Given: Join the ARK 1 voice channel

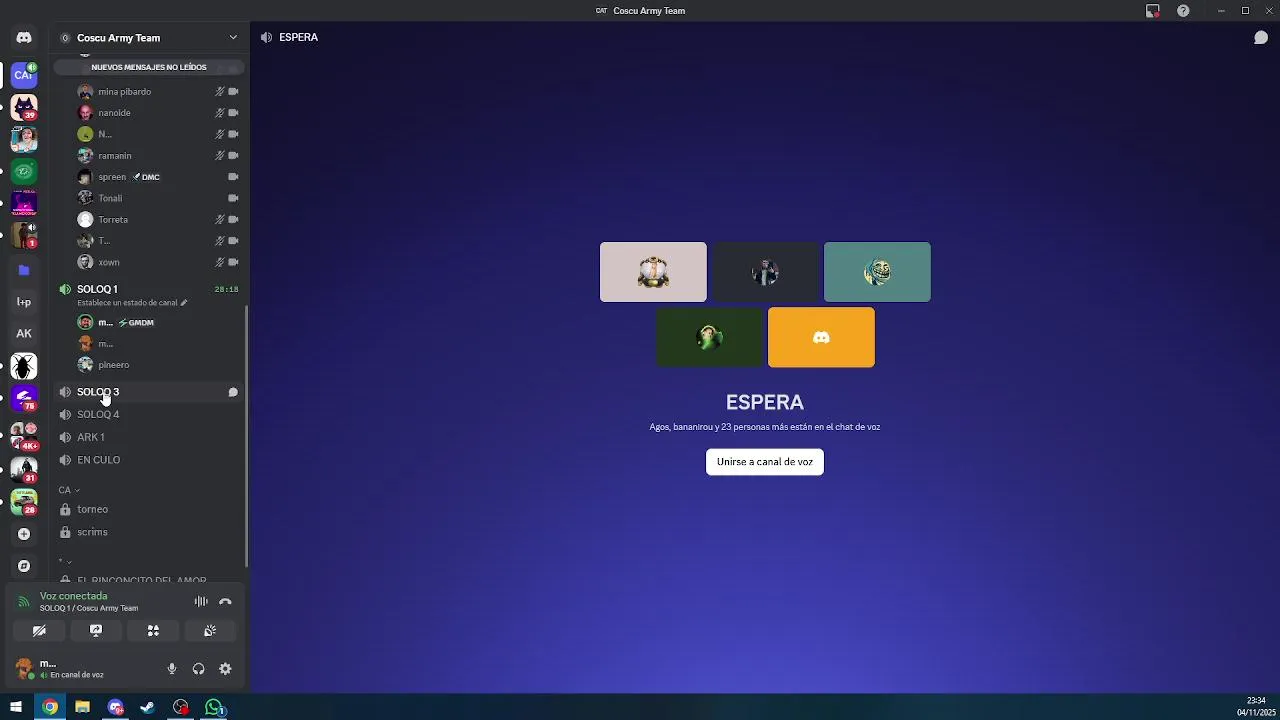Looking at the screenshot, I should tap(148, 437).
